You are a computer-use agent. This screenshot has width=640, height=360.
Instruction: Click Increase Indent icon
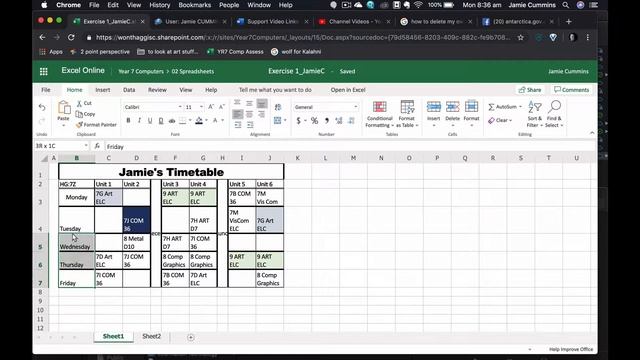pos(250,125)
